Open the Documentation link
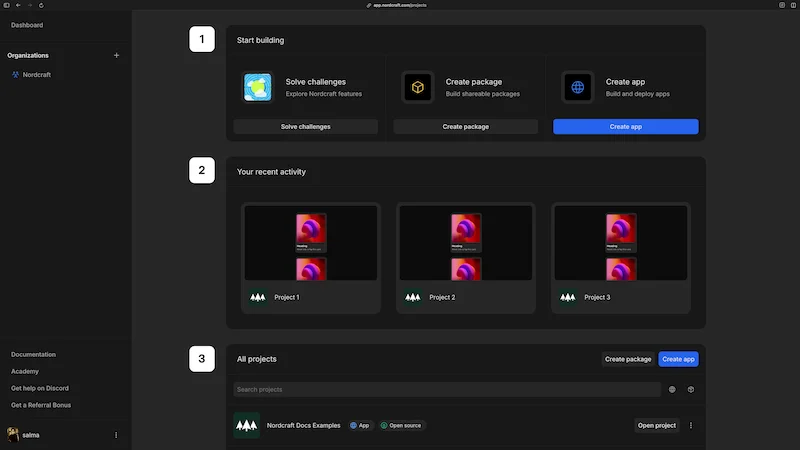This screenshot has width=800, height=450. [x=33, y=355]
